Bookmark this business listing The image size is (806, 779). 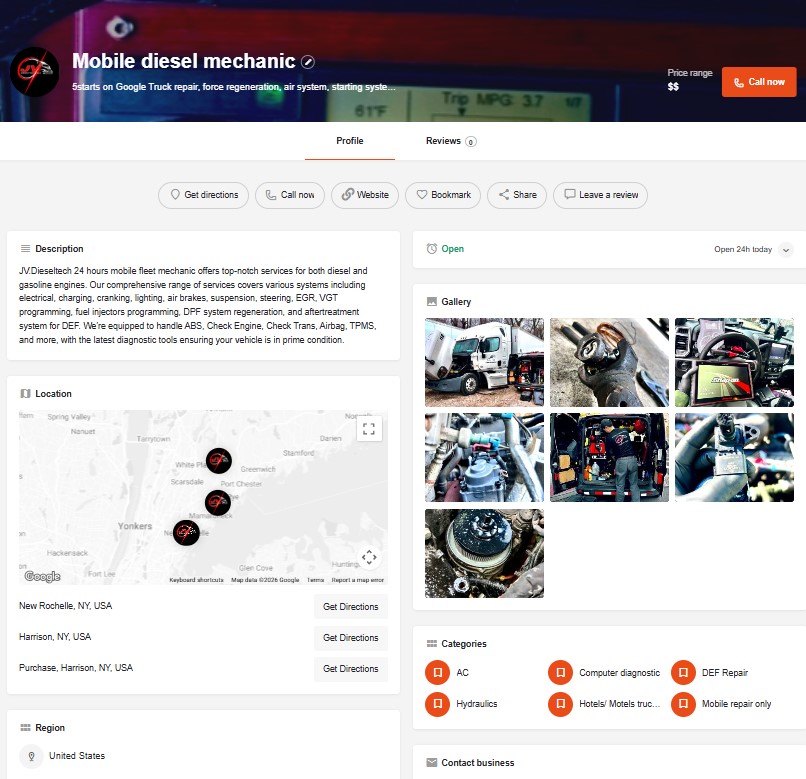click(x=442, y=195)
